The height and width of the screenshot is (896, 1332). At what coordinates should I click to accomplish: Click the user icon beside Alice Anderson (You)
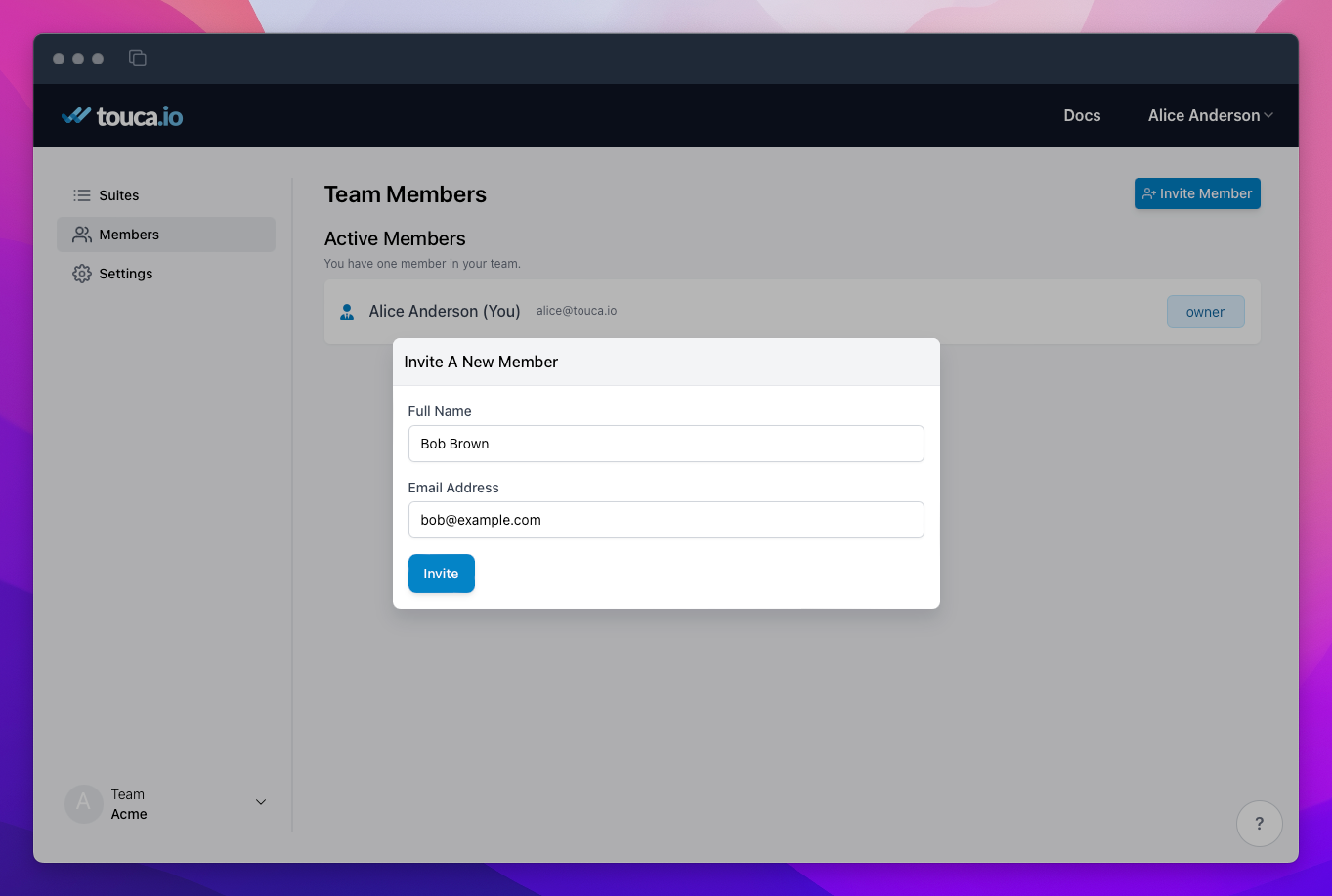tap(347, 312)
